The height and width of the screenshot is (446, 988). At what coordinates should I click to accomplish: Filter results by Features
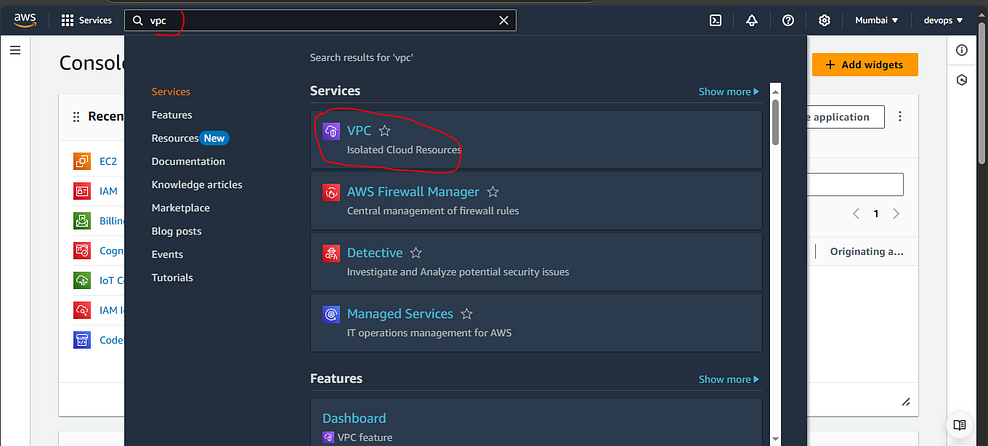172,115
